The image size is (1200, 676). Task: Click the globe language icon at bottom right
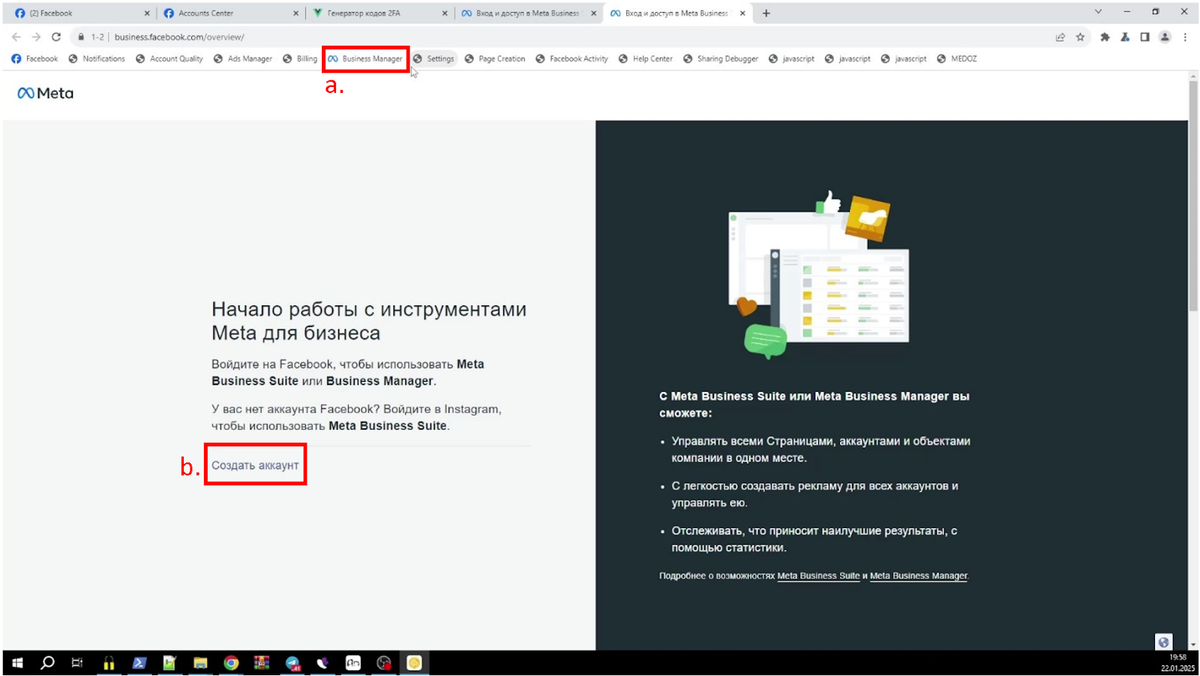(1163, 641)
